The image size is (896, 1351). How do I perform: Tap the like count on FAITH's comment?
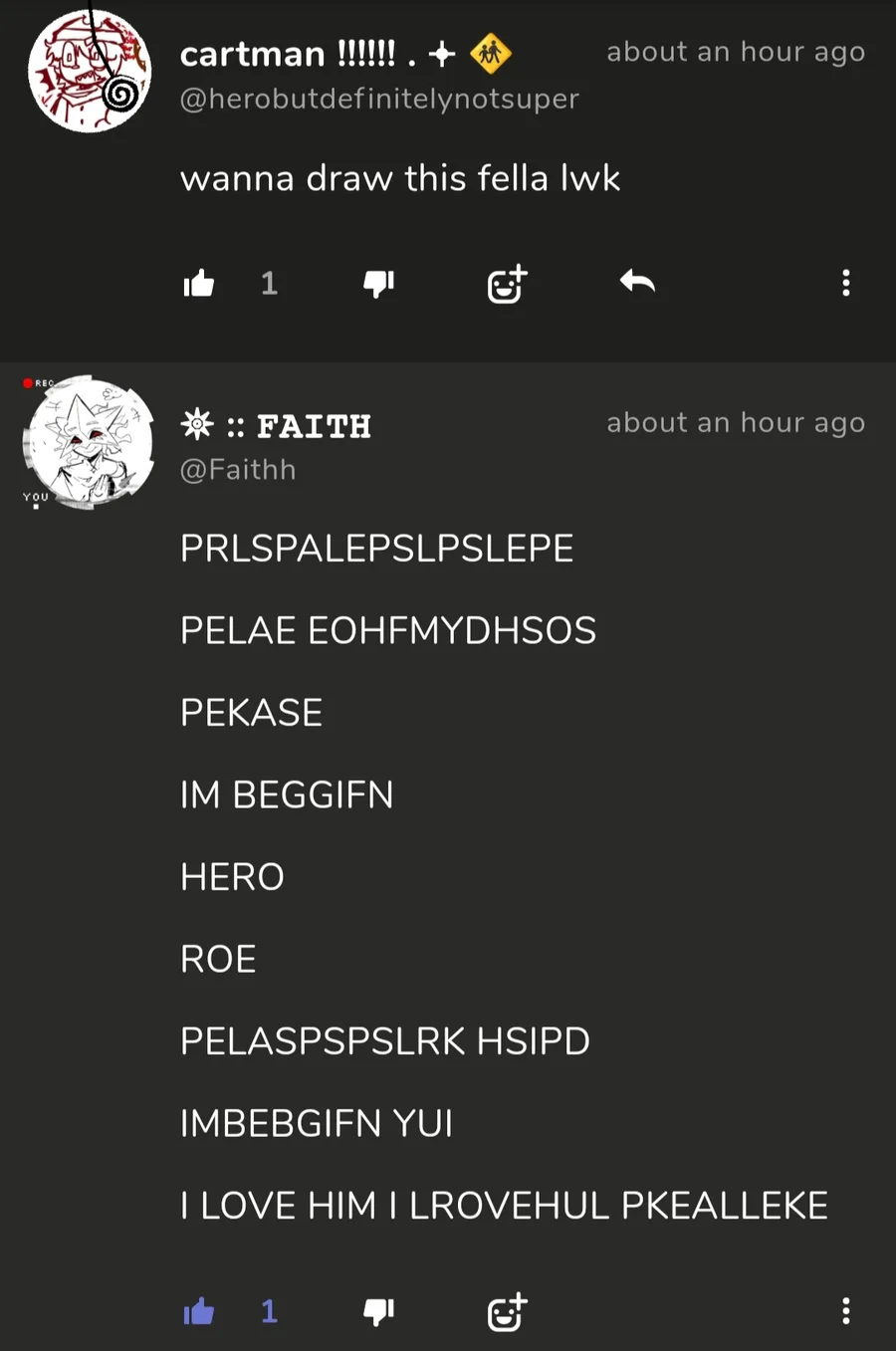(269, 1311)
